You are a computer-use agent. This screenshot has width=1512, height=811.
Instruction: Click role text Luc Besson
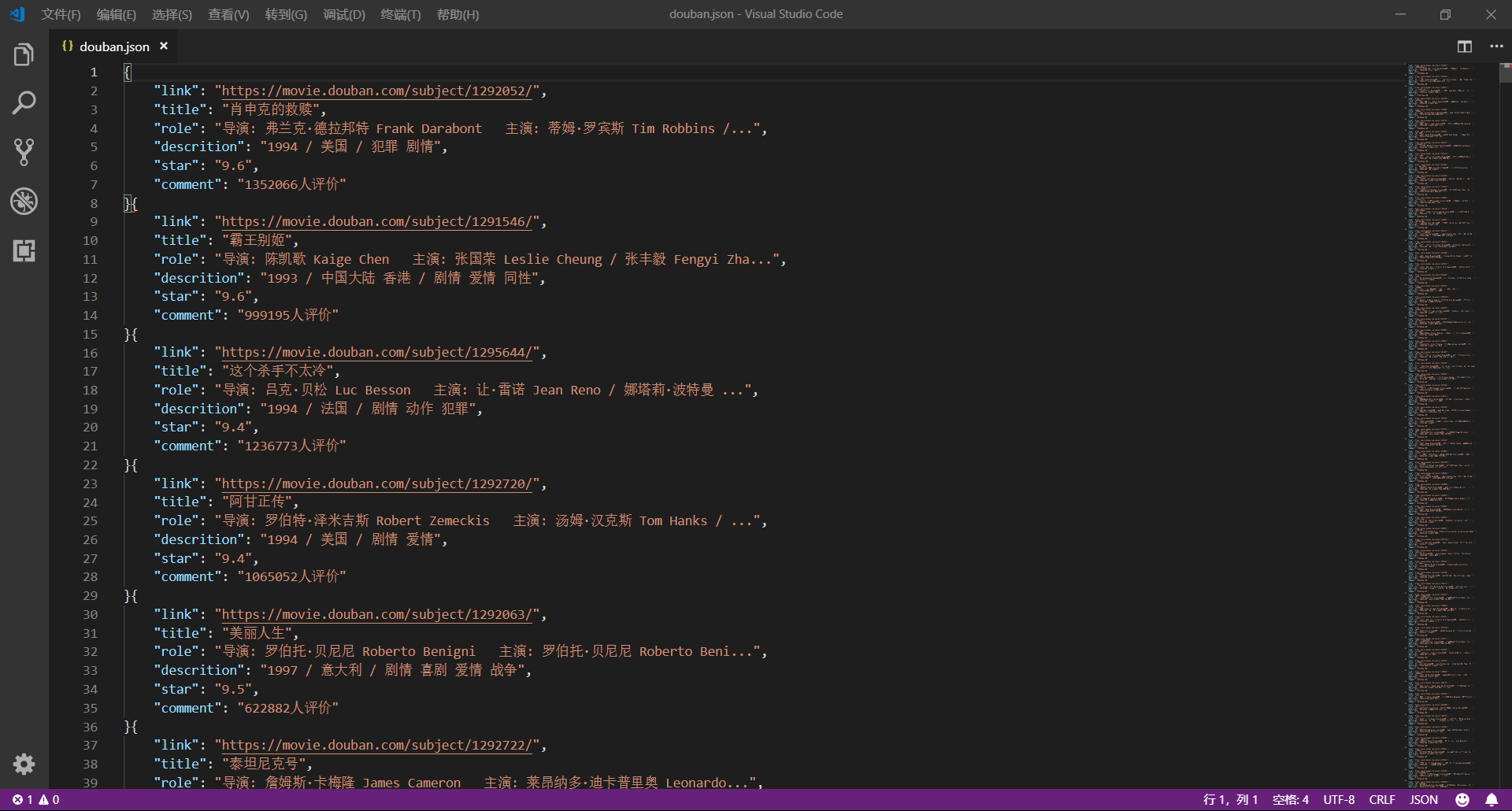[x=372, y=390]
